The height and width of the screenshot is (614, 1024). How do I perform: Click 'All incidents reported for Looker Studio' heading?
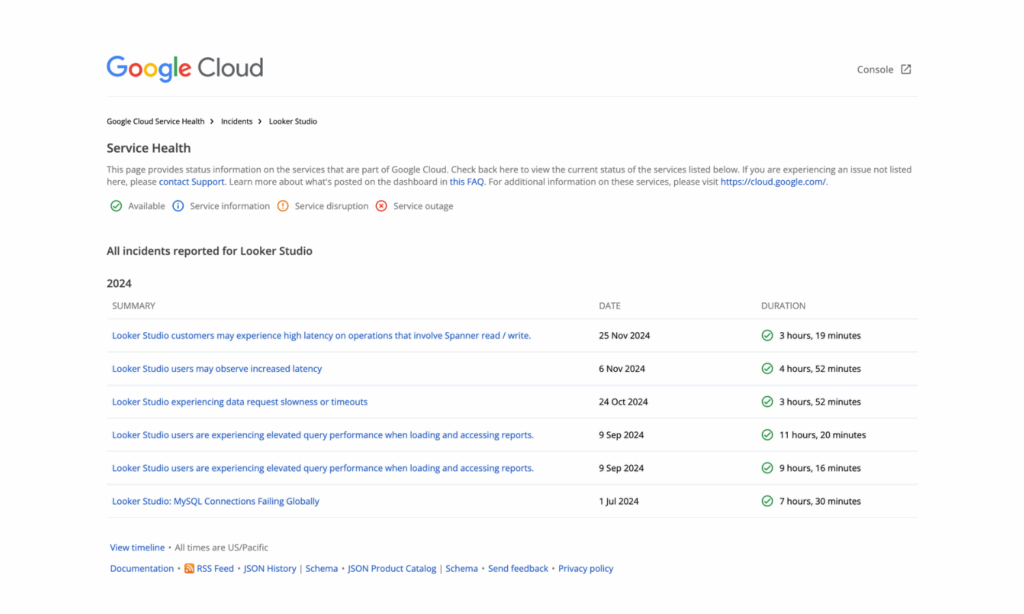pos(210,251)
